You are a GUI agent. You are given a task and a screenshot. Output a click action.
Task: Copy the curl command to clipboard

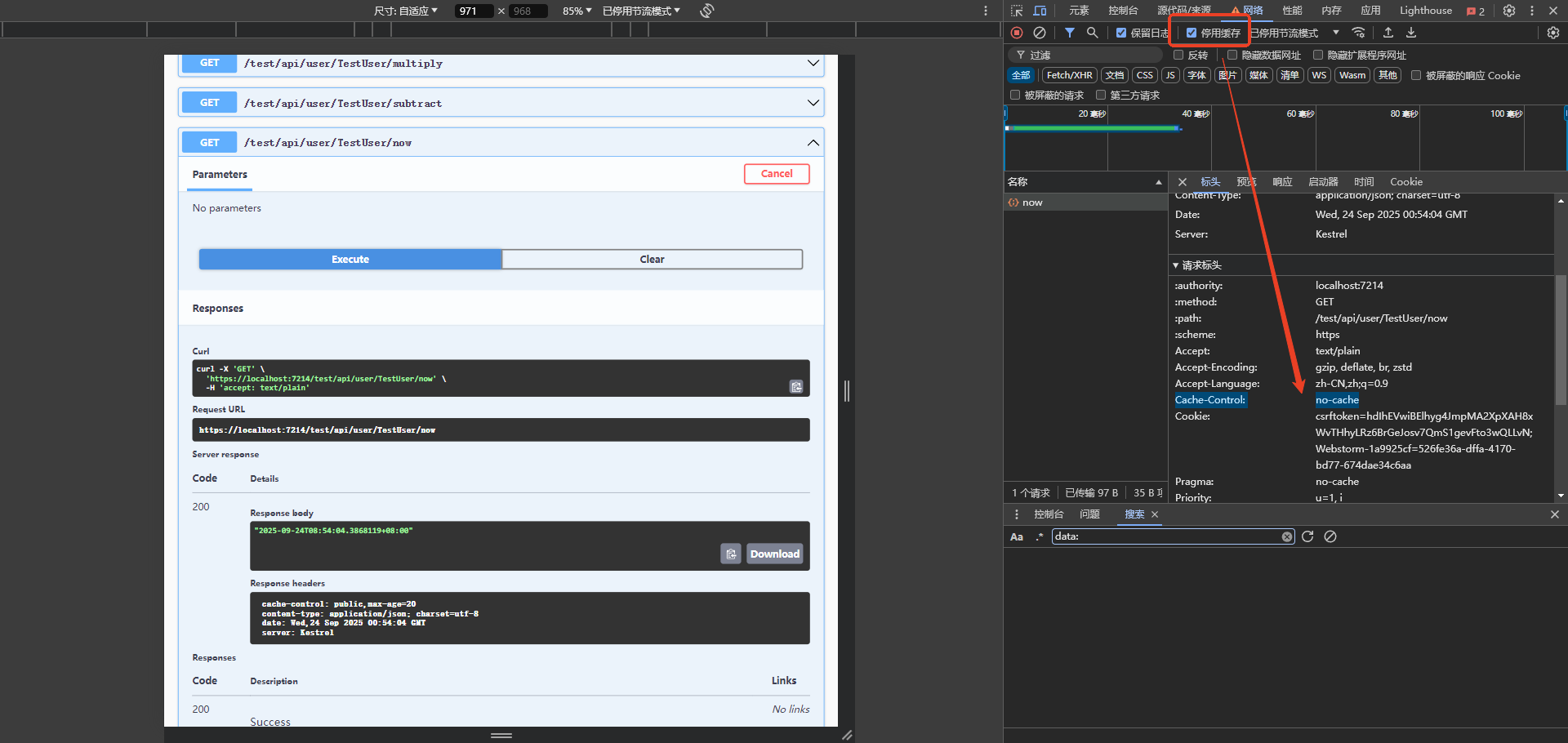(796, 386)
